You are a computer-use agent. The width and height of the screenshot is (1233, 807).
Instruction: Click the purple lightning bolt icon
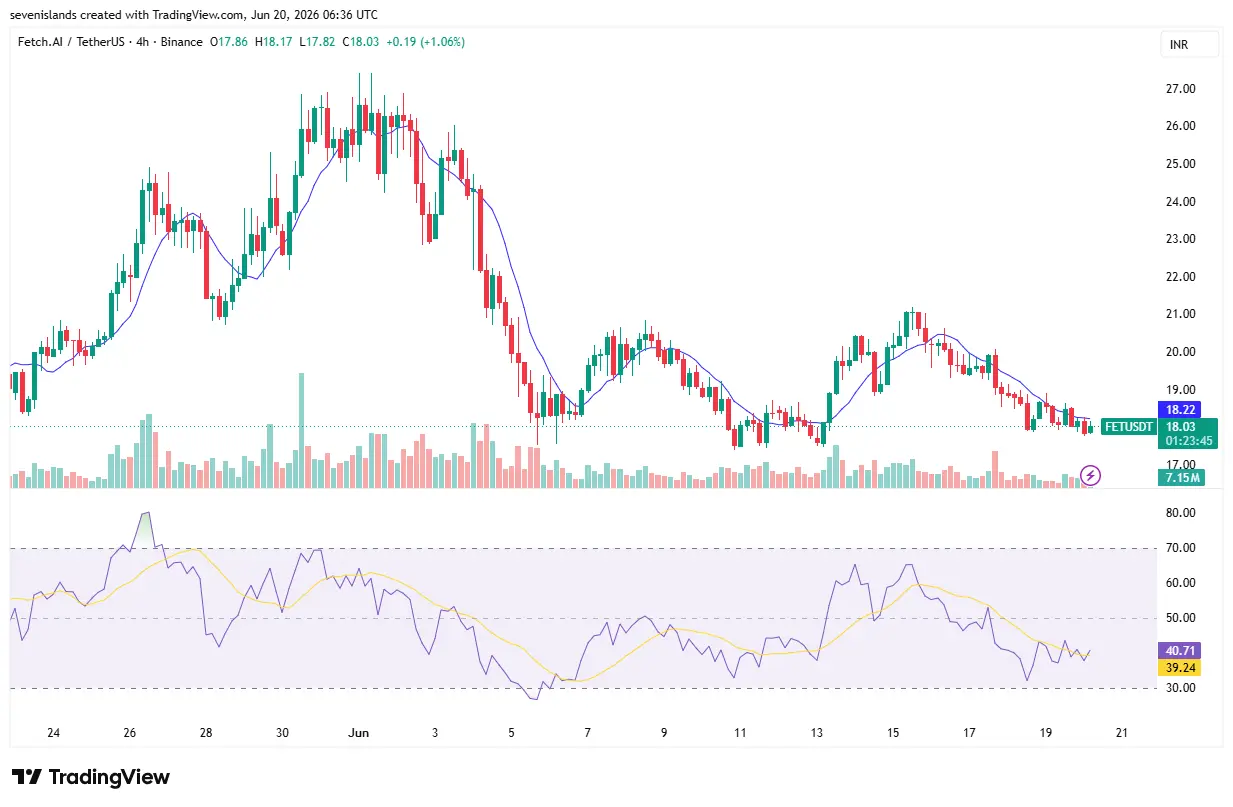1091,475
